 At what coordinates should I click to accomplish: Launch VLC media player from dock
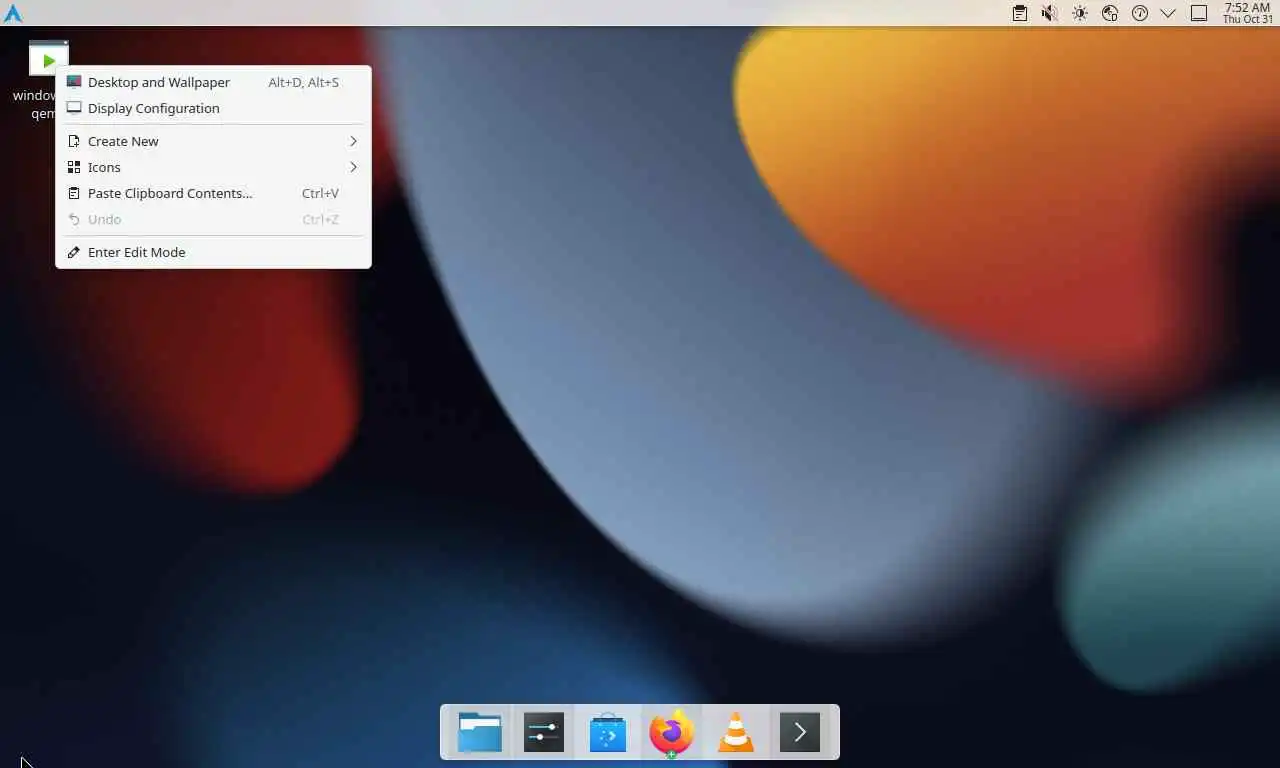tap(736, 732)
